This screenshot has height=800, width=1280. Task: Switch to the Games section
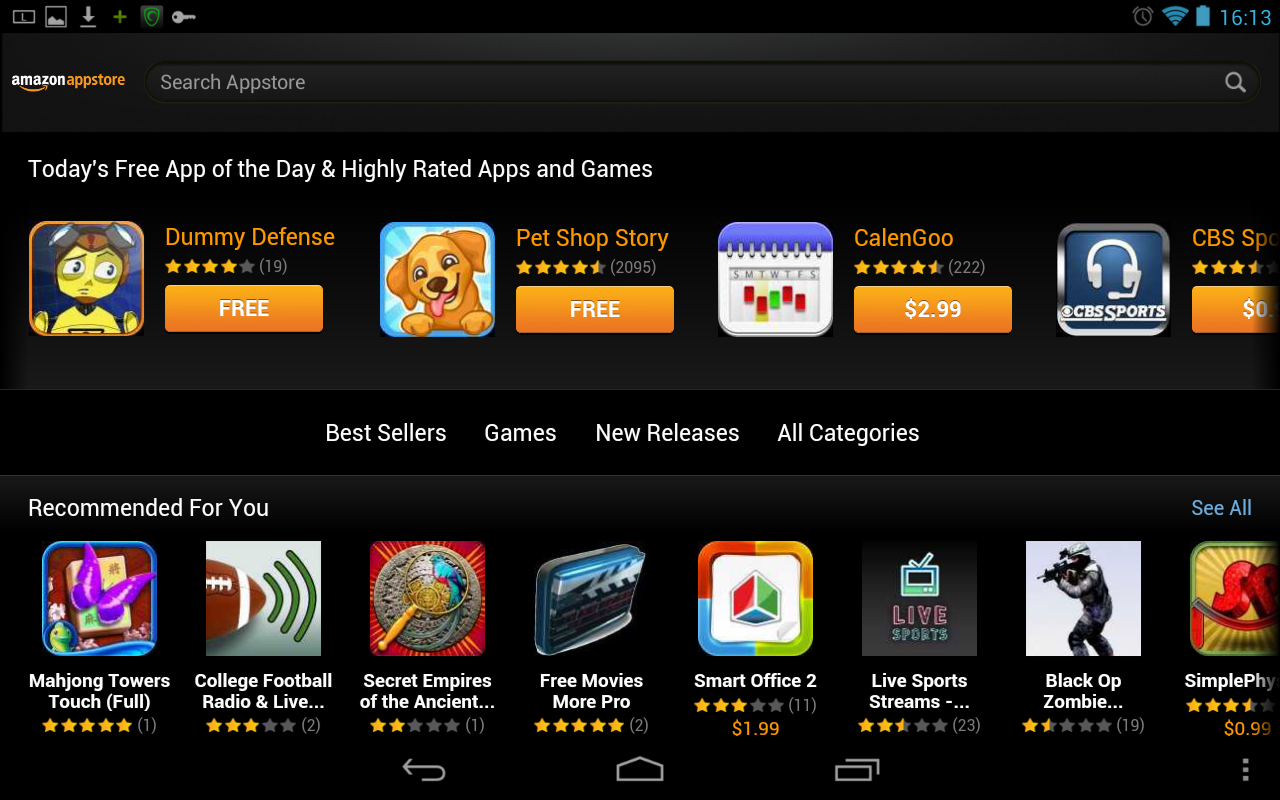point(520,433)
